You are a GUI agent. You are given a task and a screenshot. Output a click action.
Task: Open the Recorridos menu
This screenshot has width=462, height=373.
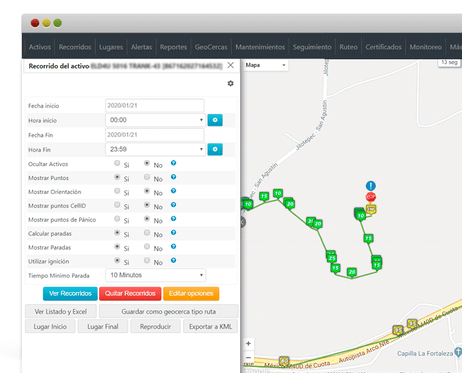(x=75, y=47)
